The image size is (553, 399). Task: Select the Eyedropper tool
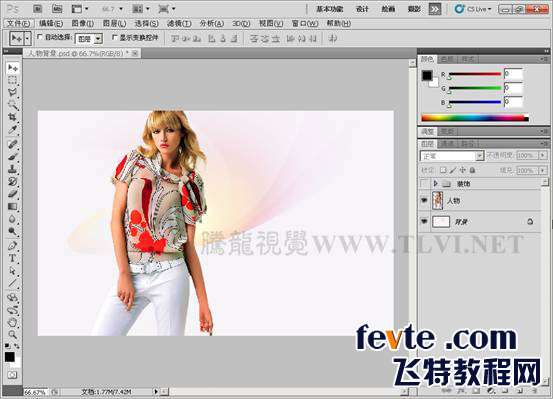click(13, 129)
